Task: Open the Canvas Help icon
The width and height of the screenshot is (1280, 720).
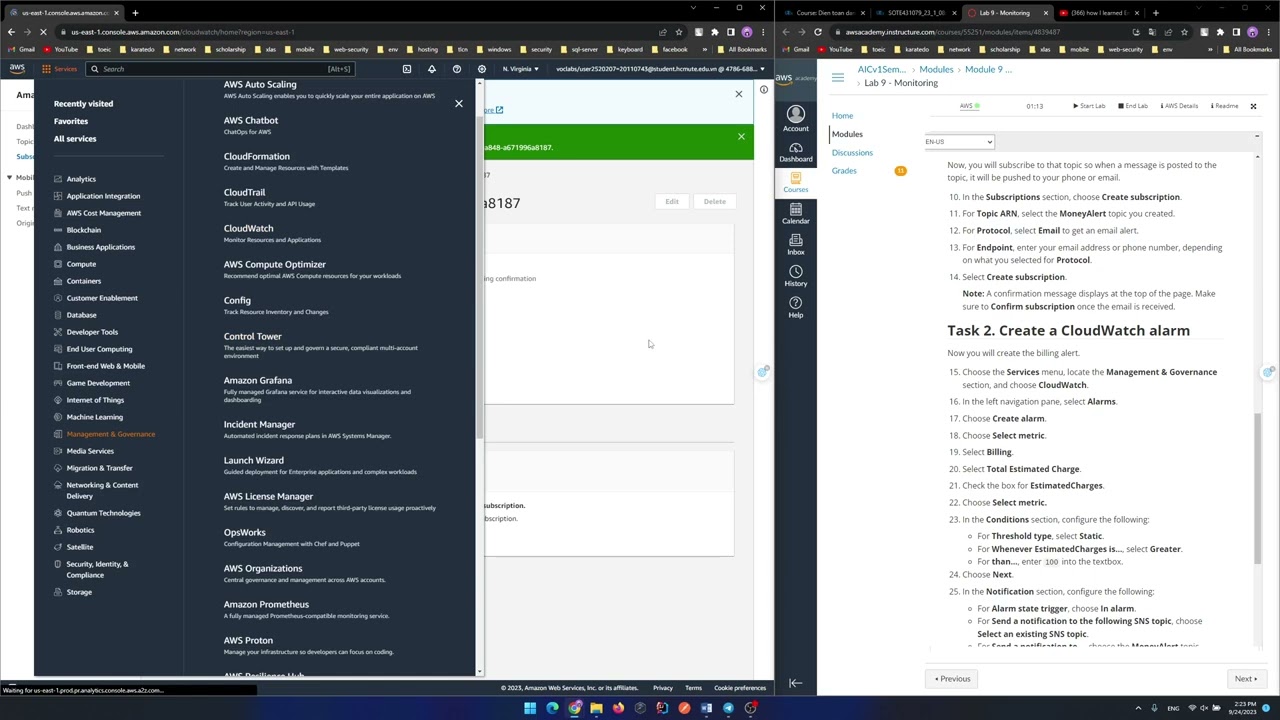Action: [796, 307]
